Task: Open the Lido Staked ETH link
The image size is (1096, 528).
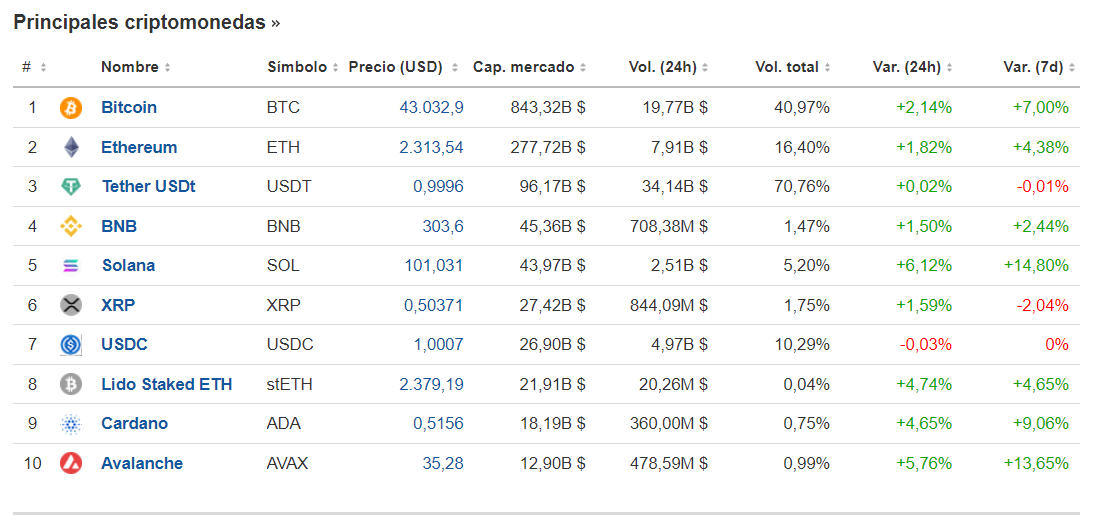Action: (166, 384)
